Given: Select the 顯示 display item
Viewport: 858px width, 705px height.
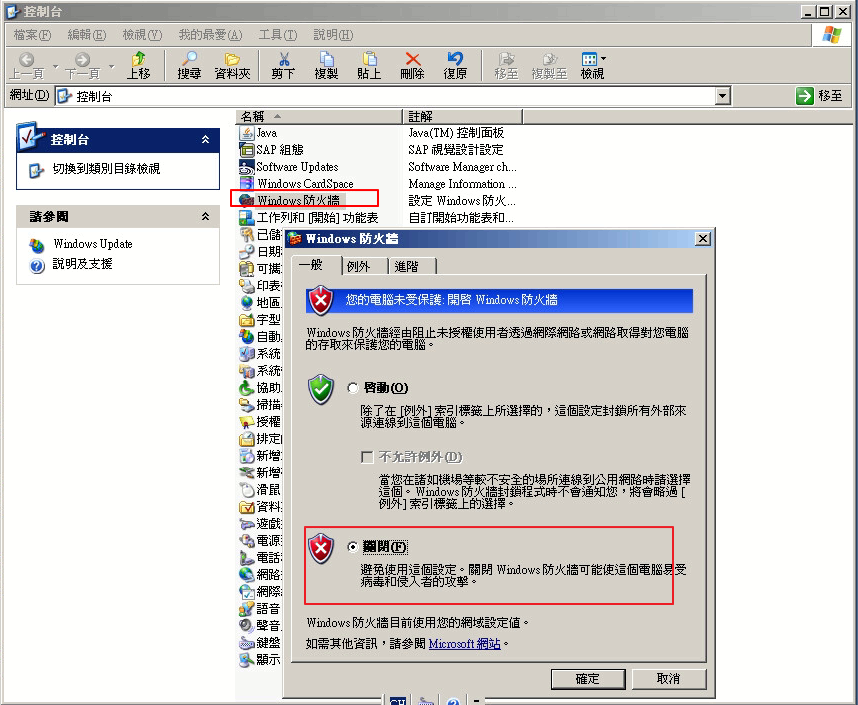Looking at the screenshot, I should [260, 660].
